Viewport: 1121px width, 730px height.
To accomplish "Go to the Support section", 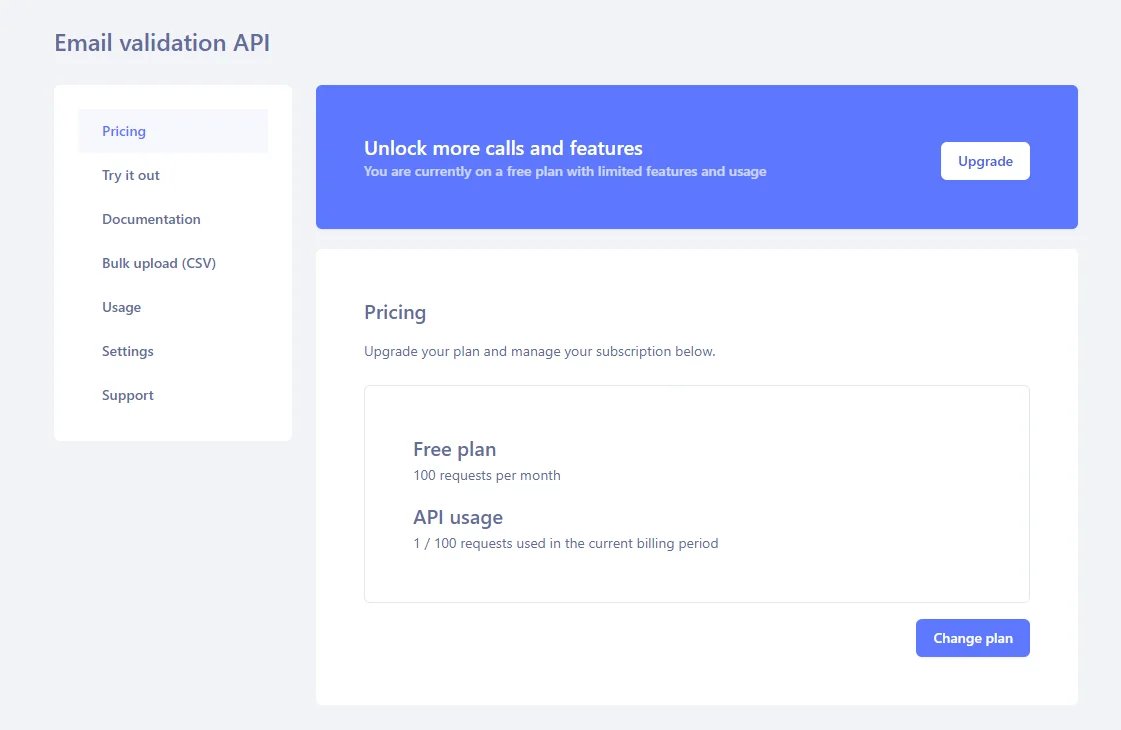I will point(127,395).
